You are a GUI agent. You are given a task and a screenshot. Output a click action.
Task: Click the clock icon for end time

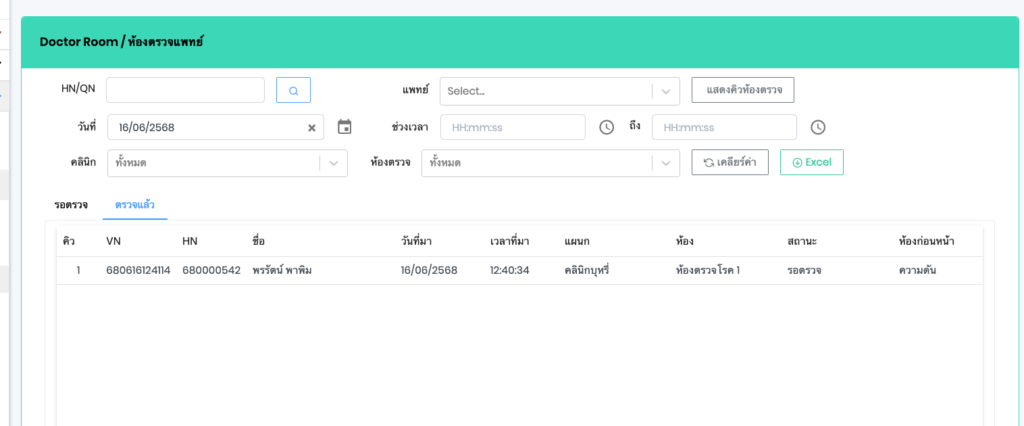[818, 127]
